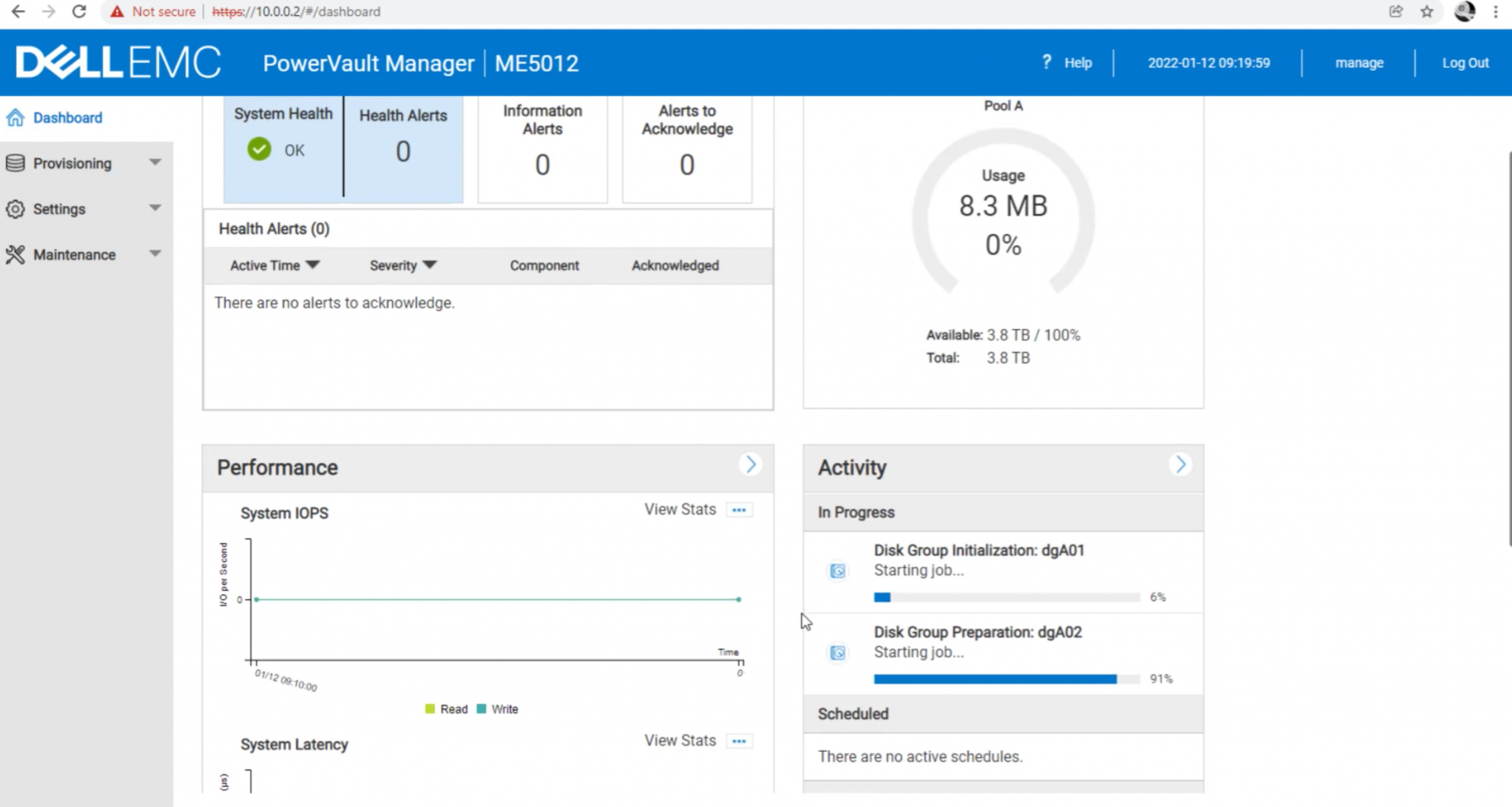Click the Maintenance tools icon
This screenshot has width=1512, height=807.
(x=15, y=254)
